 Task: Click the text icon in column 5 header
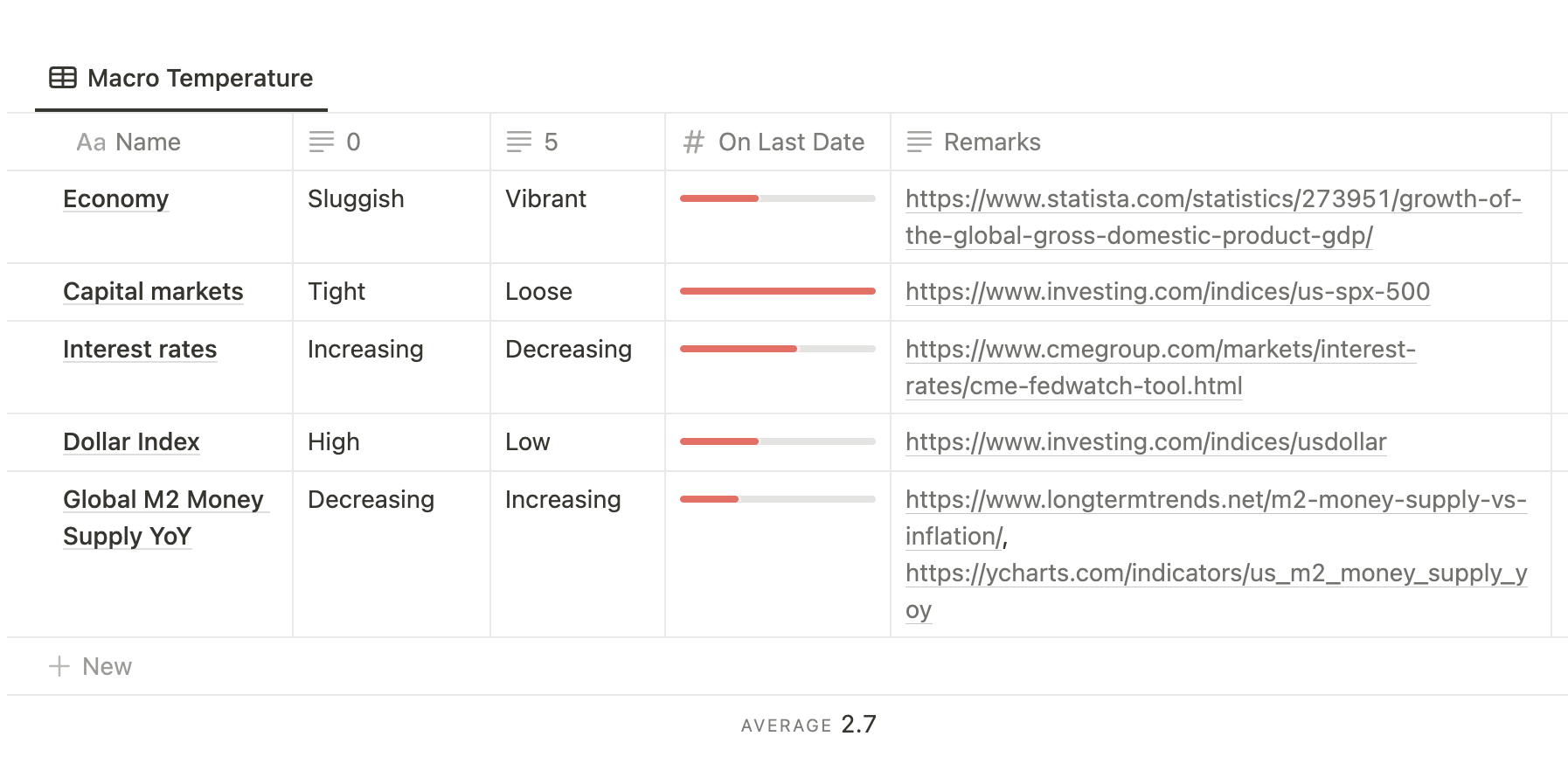[x=519, y=142]
